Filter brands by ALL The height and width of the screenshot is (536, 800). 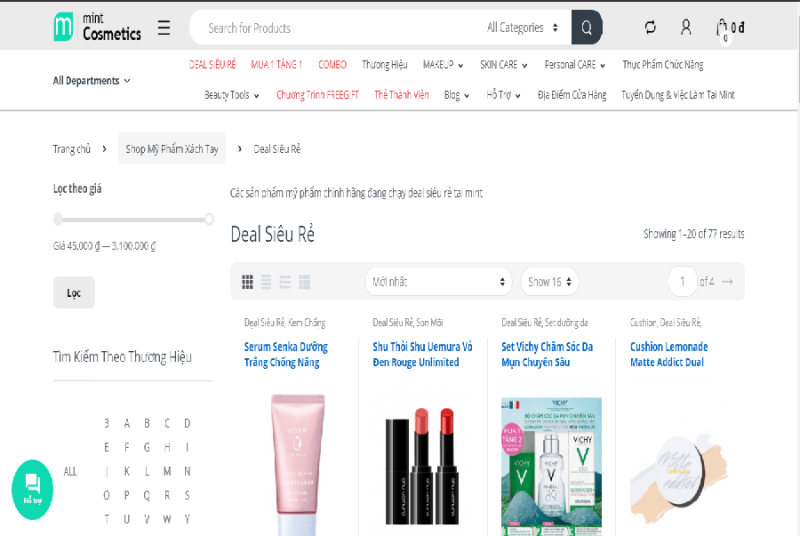tap(70, 472)
